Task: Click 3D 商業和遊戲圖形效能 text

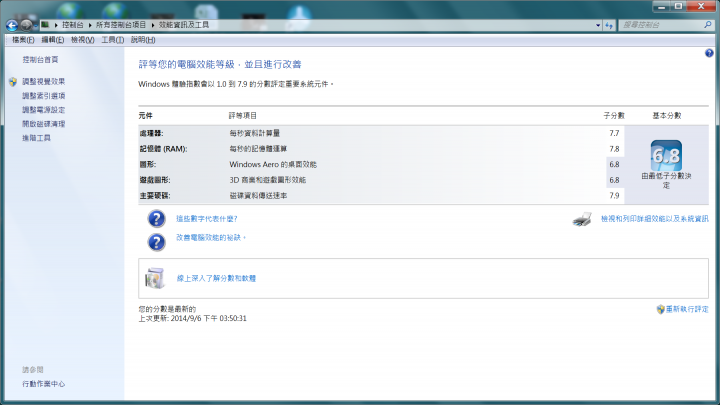Action: pyautogui.click(x=268, y=180)
